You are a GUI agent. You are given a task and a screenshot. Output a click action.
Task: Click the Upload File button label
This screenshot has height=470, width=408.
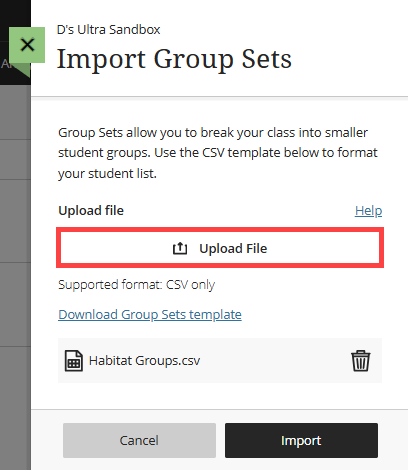pos(233,248)
